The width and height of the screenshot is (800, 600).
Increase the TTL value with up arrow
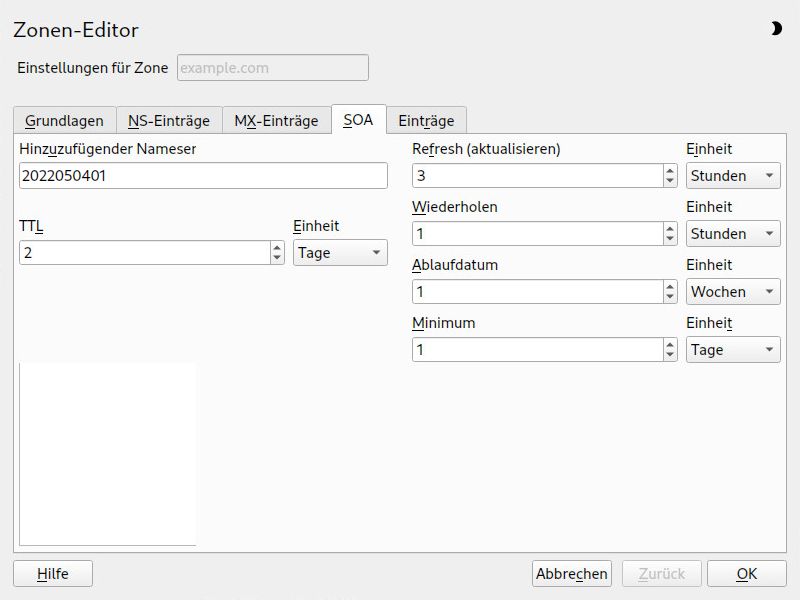click(x=277, y=247)
